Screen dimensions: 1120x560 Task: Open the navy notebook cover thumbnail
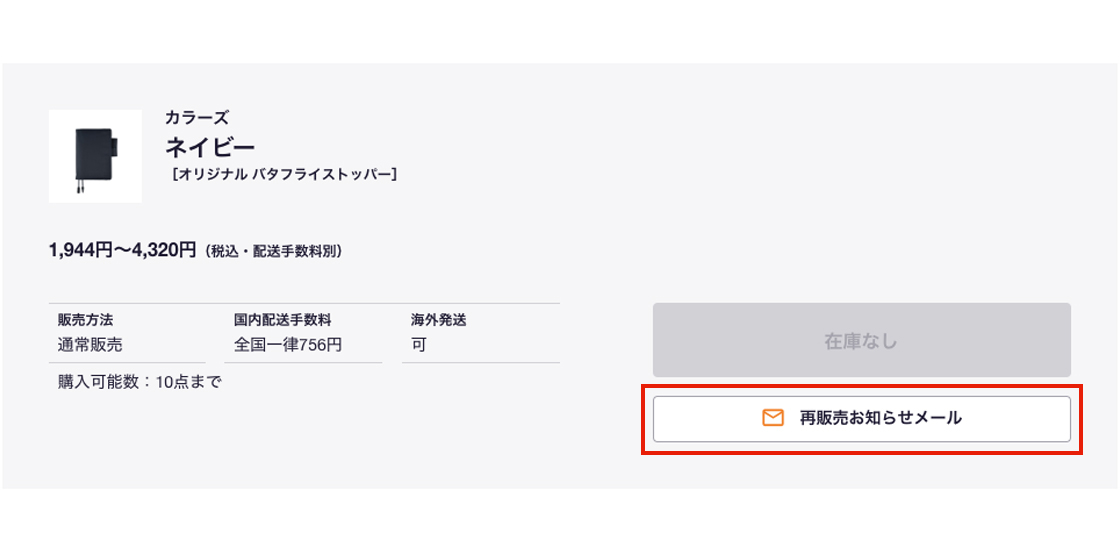tap(95, 156)
